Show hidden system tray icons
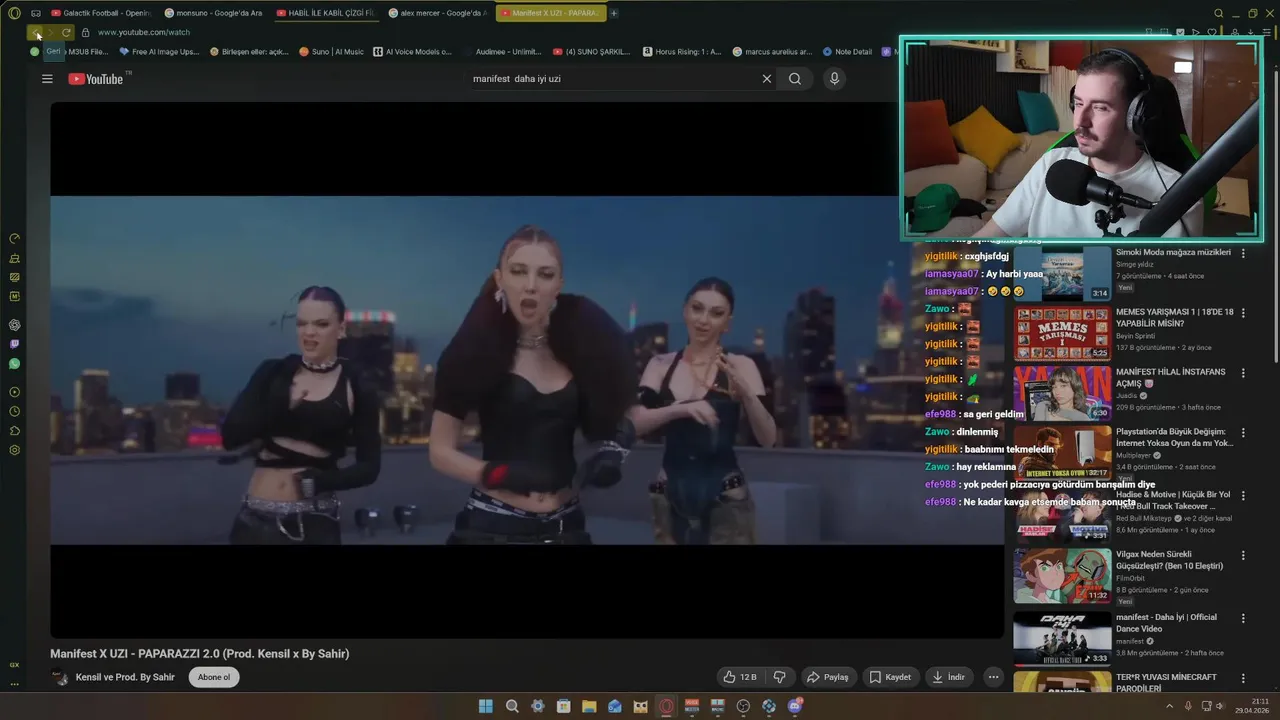The width and height of the screenshot is (1280, 720). pyautogui.click(x=1170, y=706)
